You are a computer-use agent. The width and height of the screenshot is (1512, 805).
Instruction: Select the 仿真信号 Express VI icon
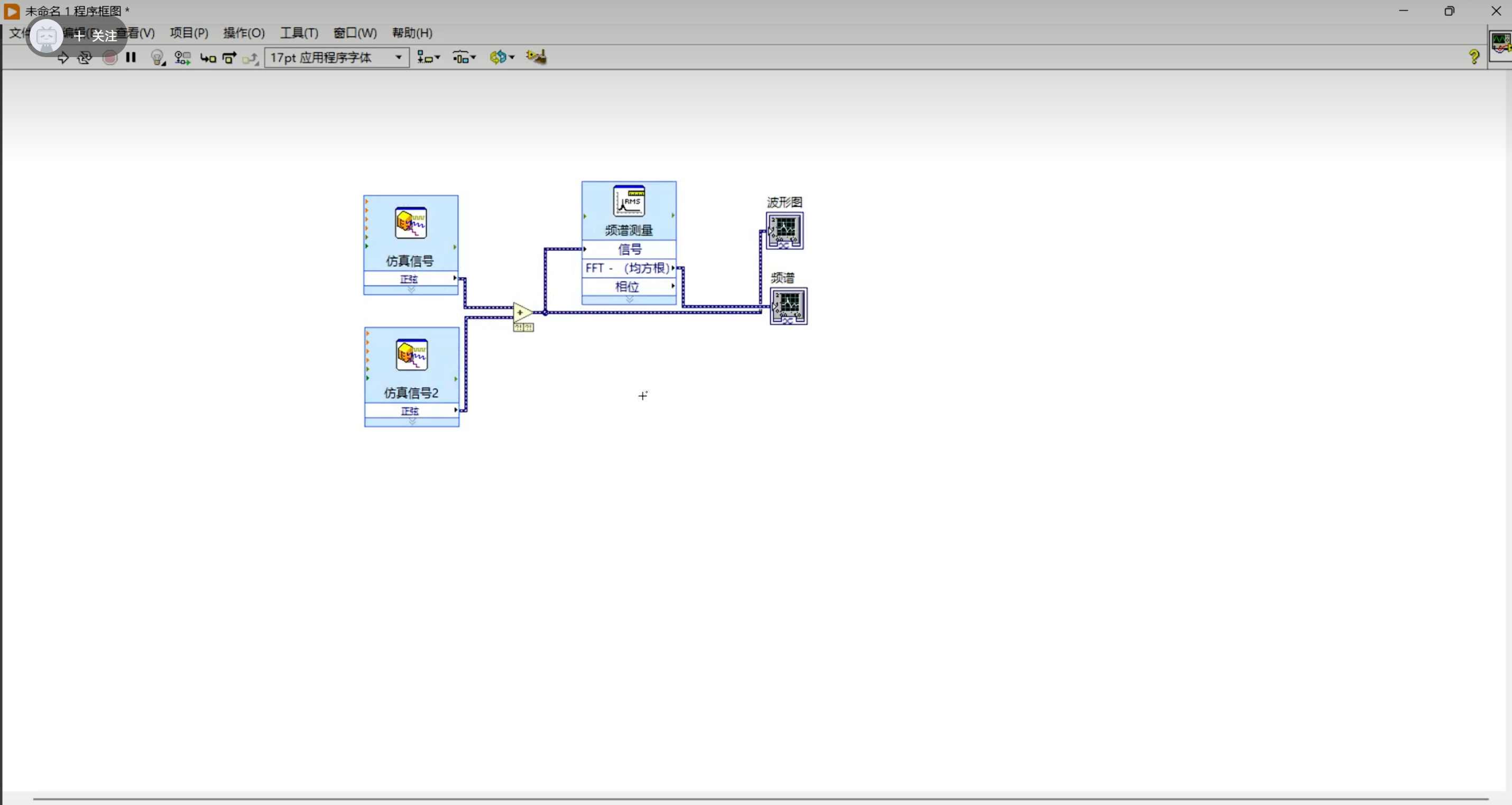click(x=411, y=223)
